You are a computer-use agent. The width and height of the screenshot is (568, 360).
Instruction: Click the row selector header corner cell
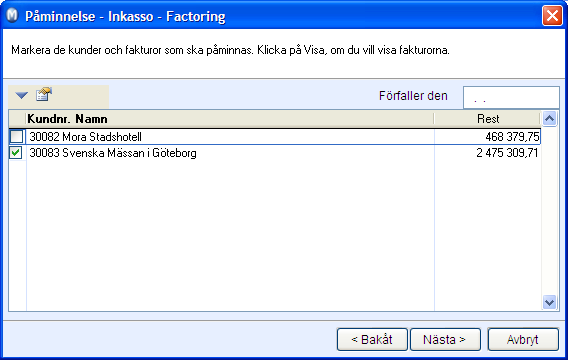17,119
